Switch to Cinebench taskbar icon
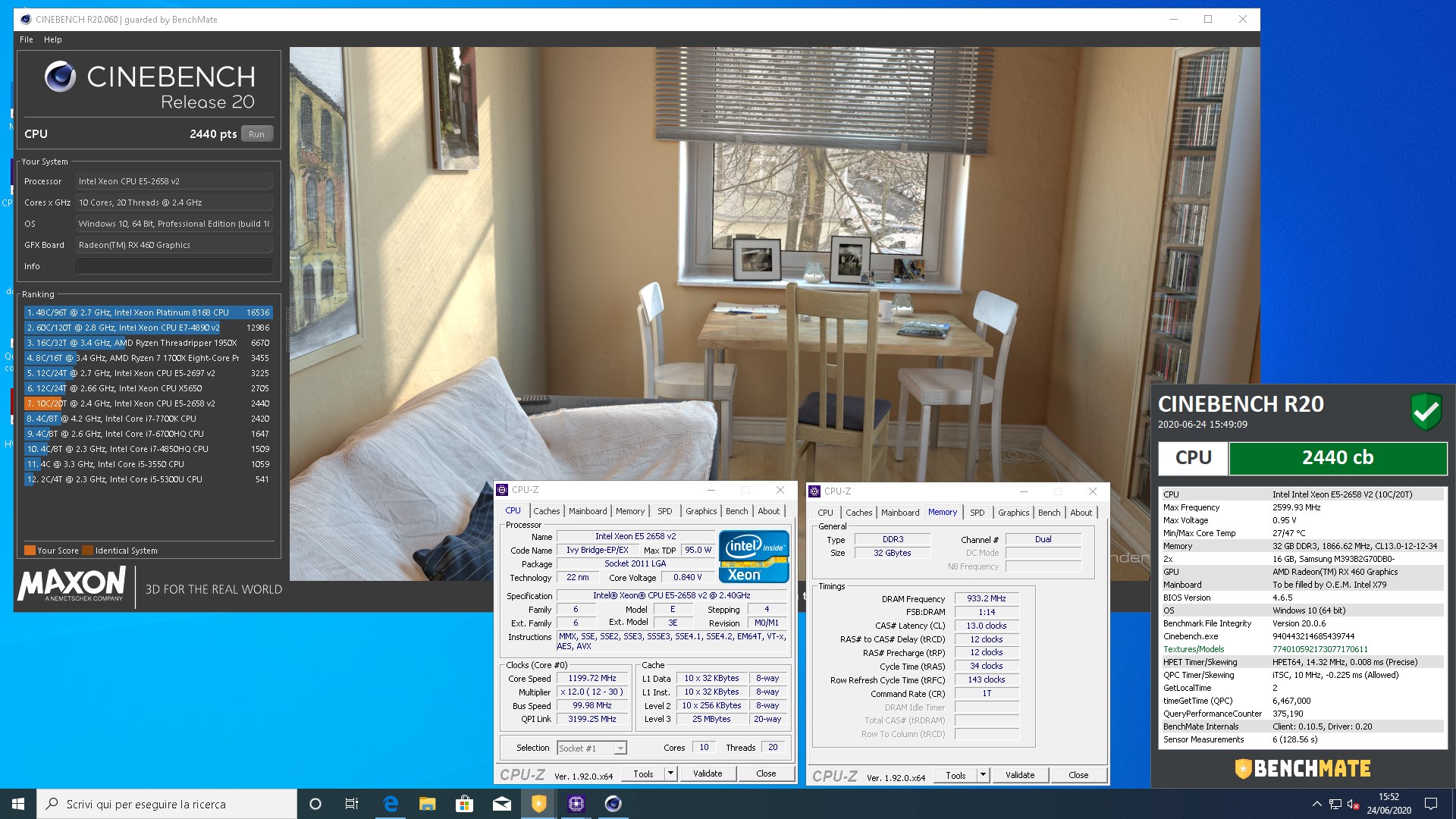 pos(613,804)
